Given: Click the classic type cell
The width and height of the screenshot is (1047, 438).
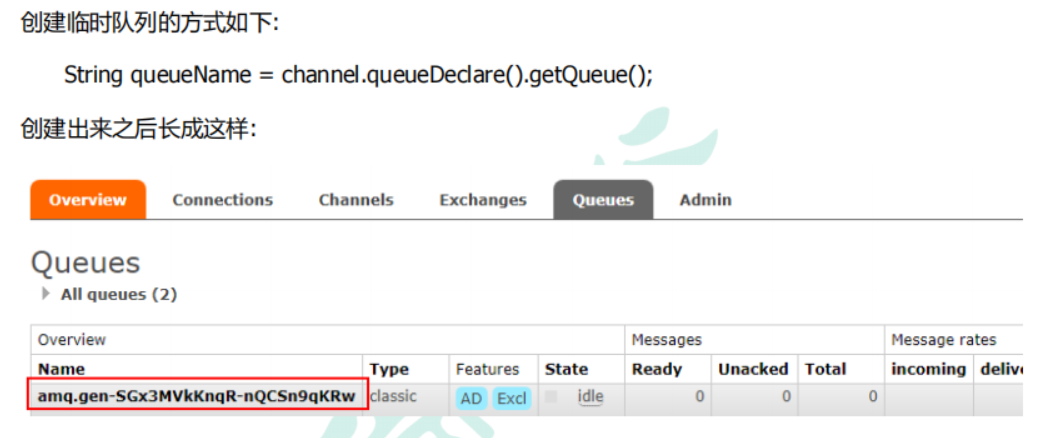Looking at the screenshot, I should tap(393, 396).
